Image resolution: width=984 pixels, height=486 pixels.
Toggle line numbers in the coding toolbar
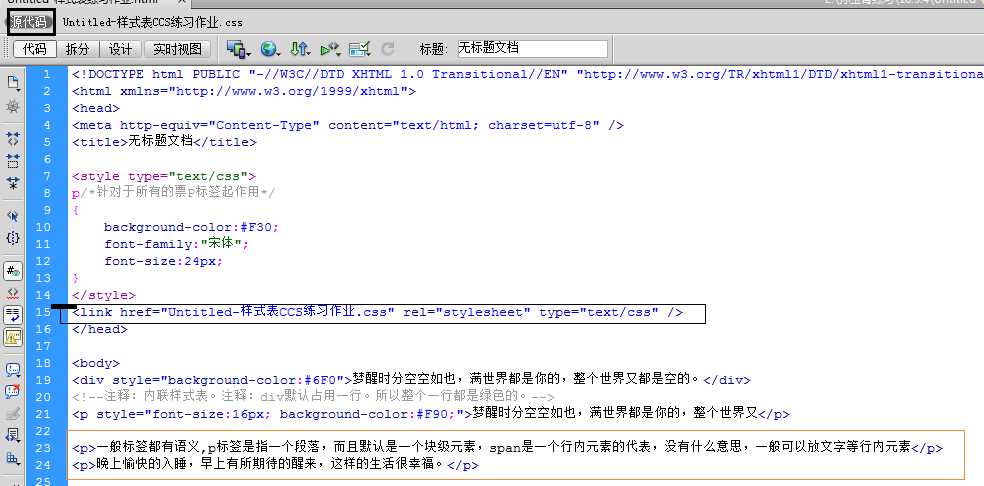13,271
